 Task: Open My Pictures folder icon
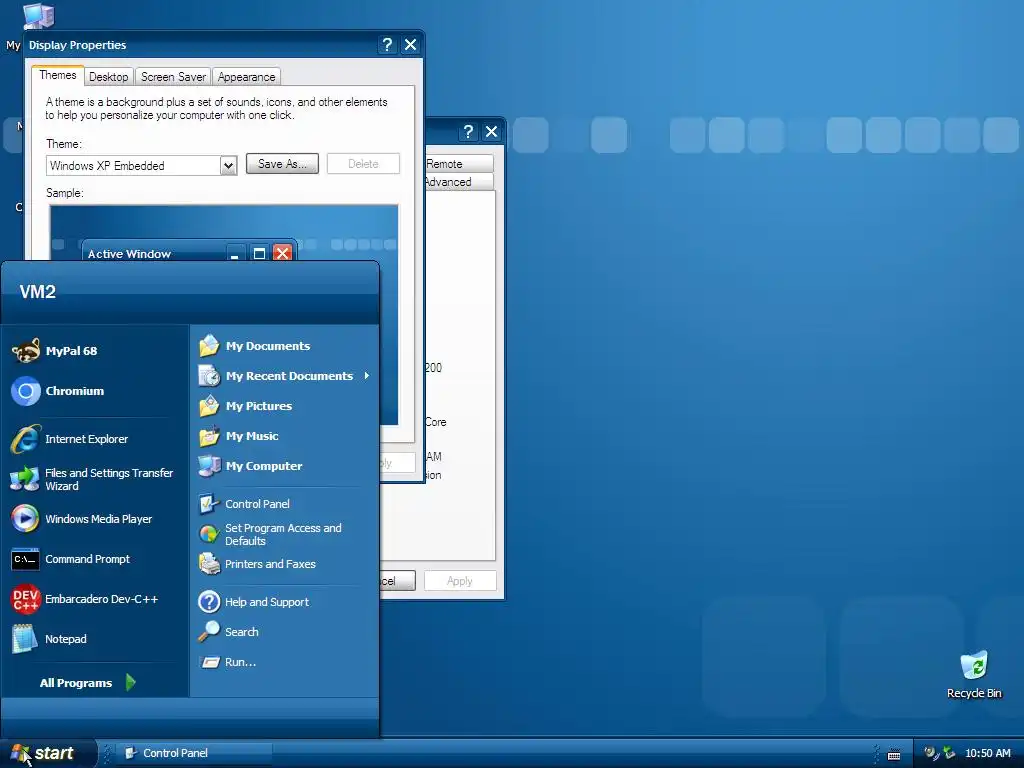click(209, 406)
